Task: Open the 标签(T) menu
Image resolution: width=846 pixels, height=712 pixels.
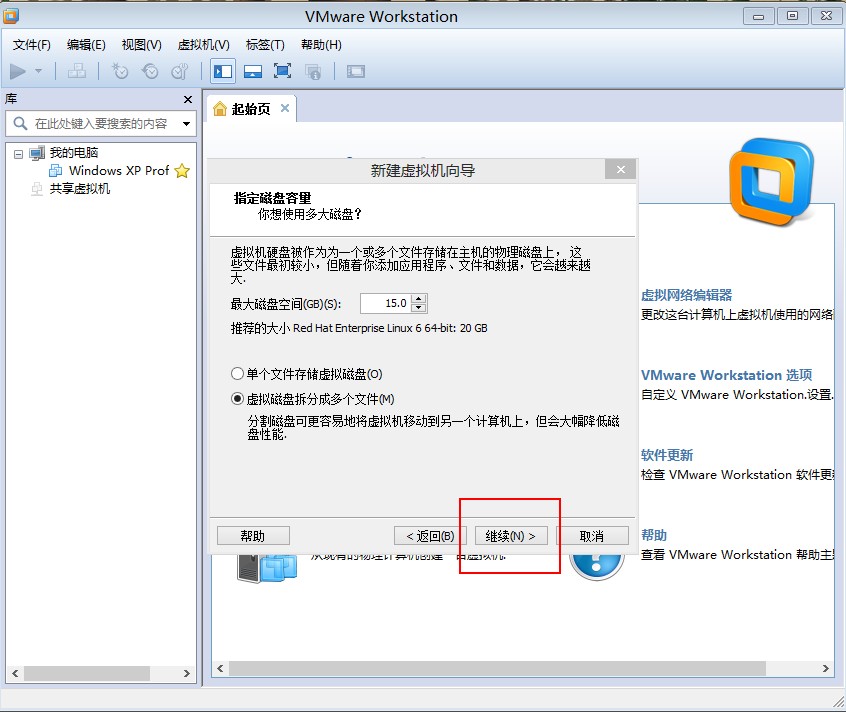Action: click(x=265, y=45)
